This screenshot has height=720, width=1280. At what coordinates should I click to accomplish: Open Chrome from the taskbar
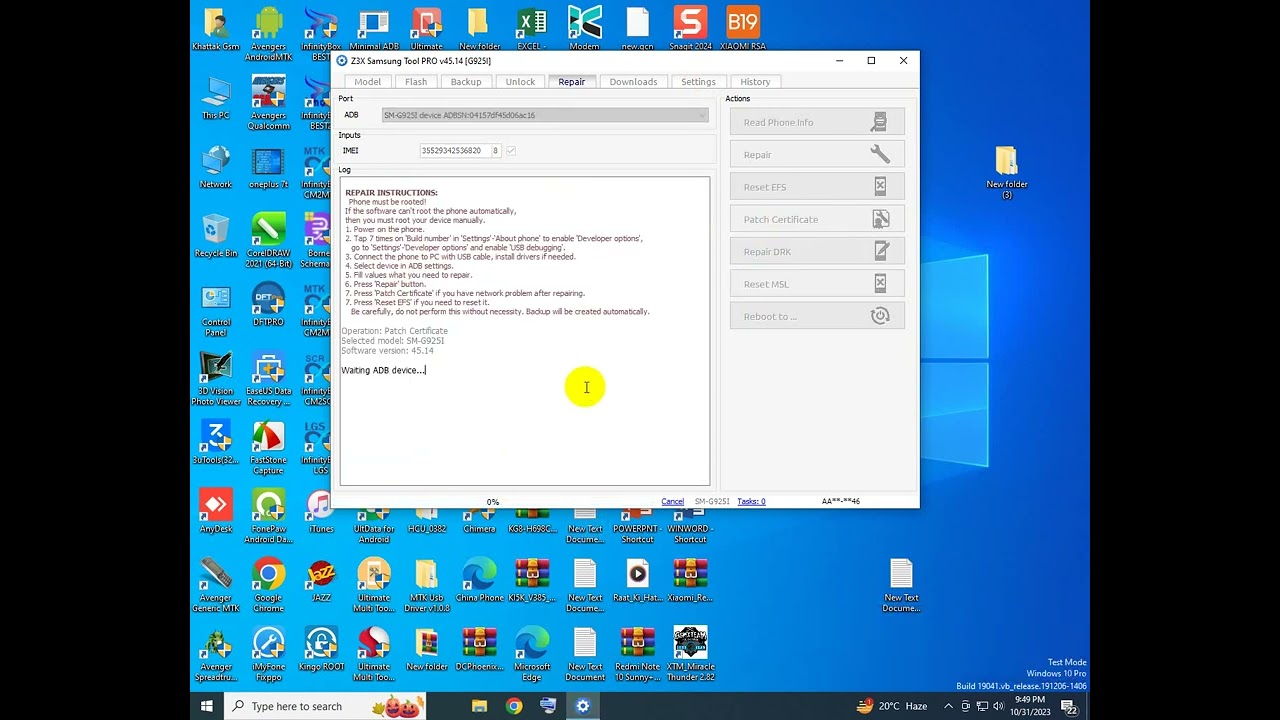coord(514,706)
